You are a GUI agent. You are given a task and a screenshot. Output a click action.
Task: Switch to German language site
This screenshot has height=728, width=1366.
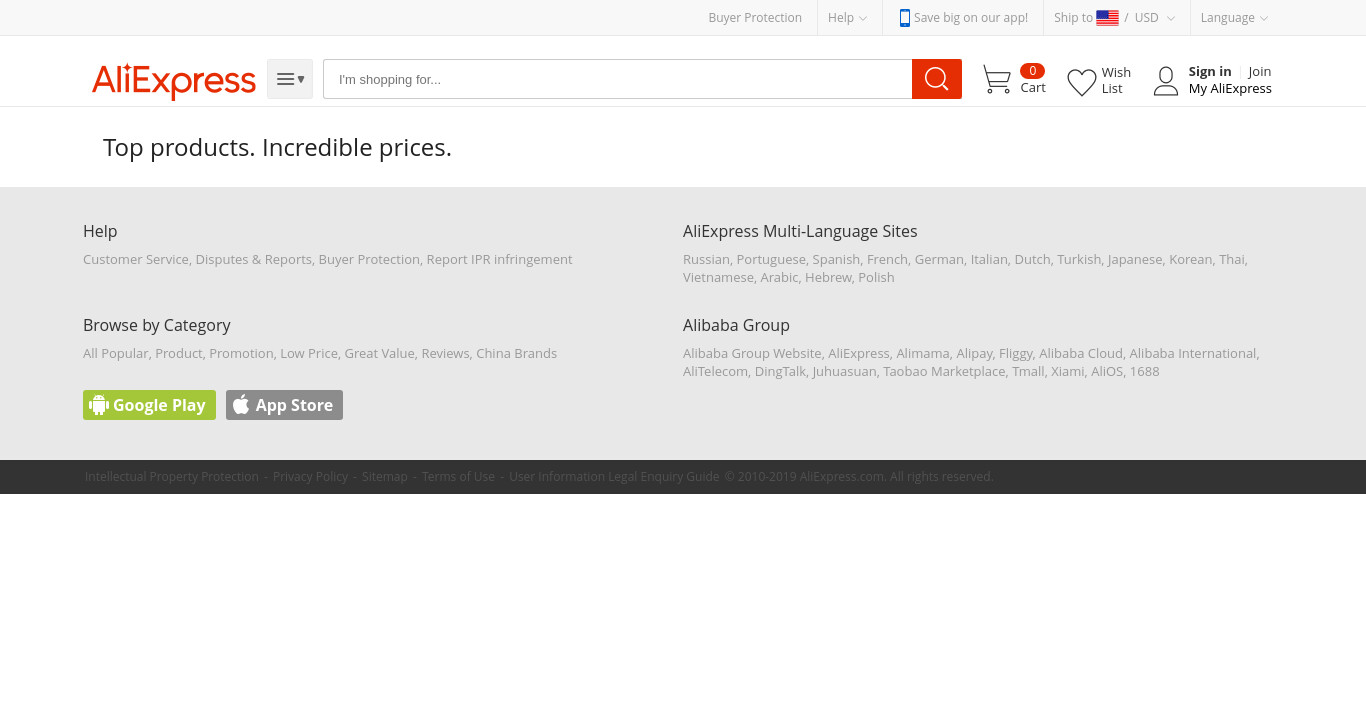pos(939,259)
